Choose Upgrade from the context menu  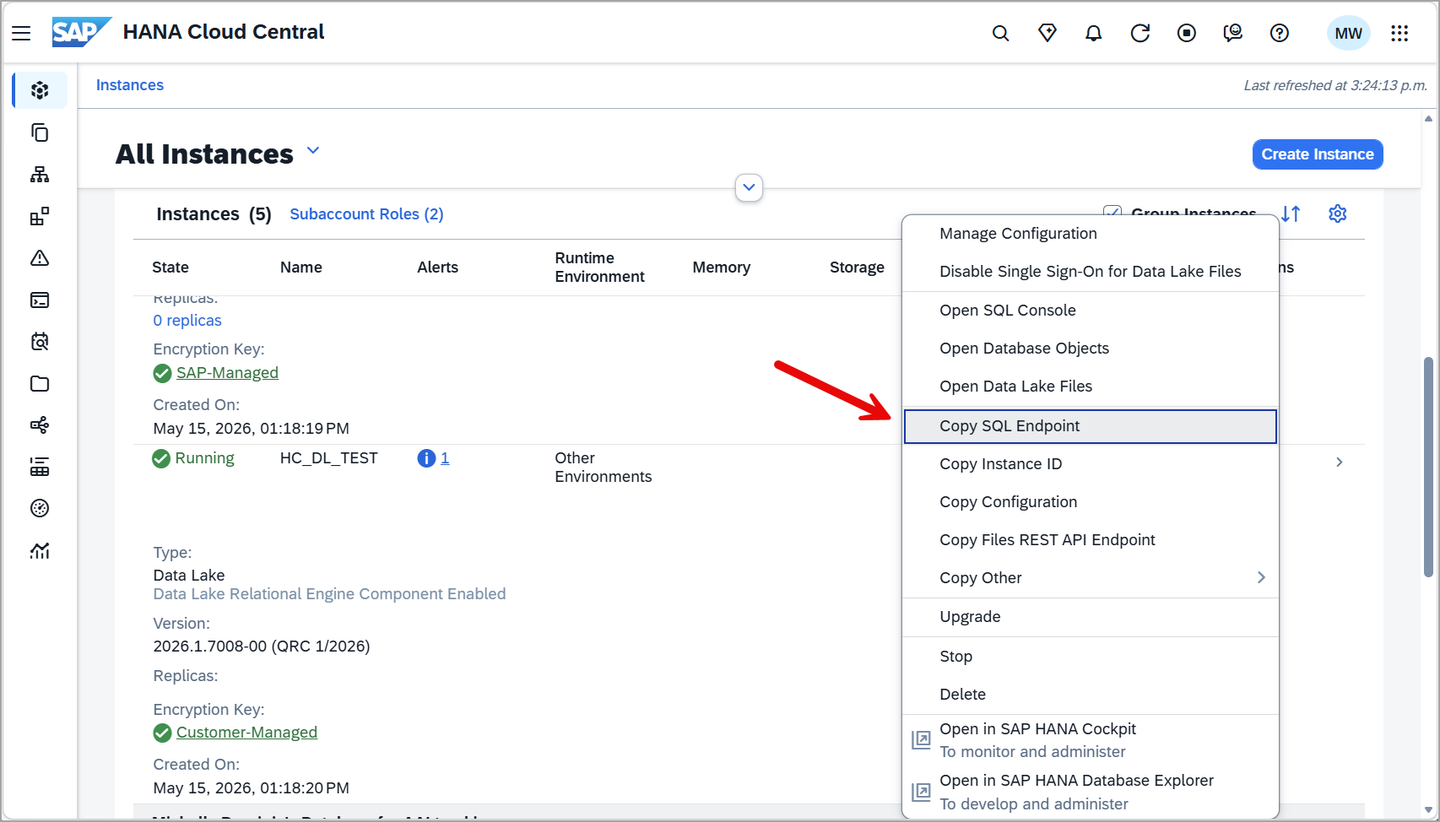coord(1090,617)
